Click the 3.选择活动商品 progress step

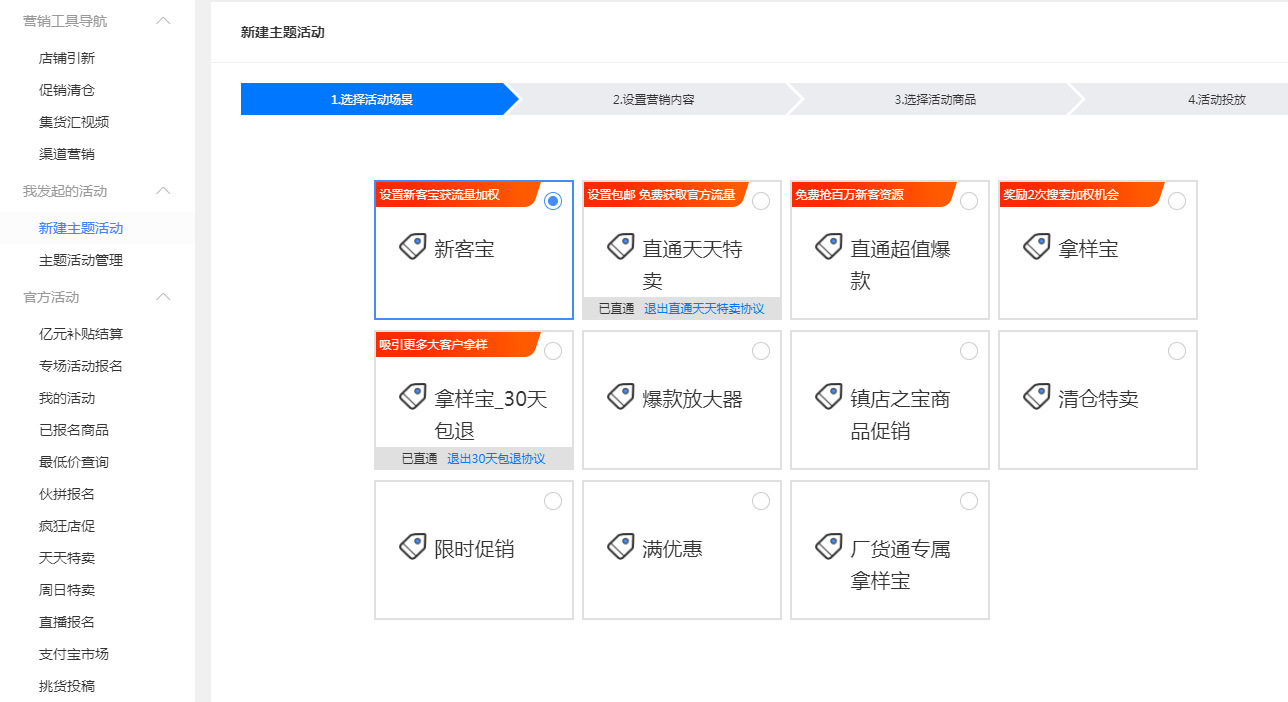click(x=935, y=100)
